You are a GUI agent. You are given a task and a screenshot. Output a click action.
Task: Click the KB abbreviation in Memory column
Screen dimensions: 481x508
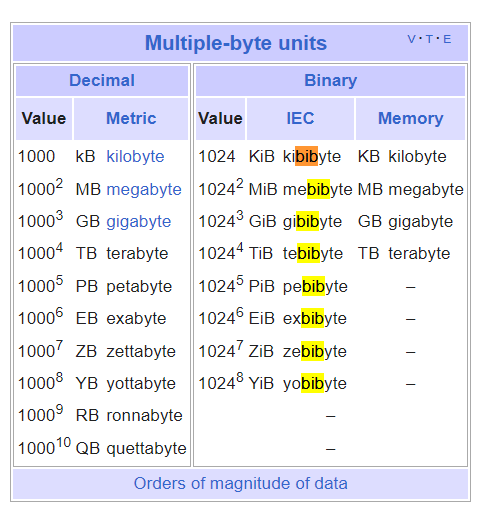coord(369,156)
